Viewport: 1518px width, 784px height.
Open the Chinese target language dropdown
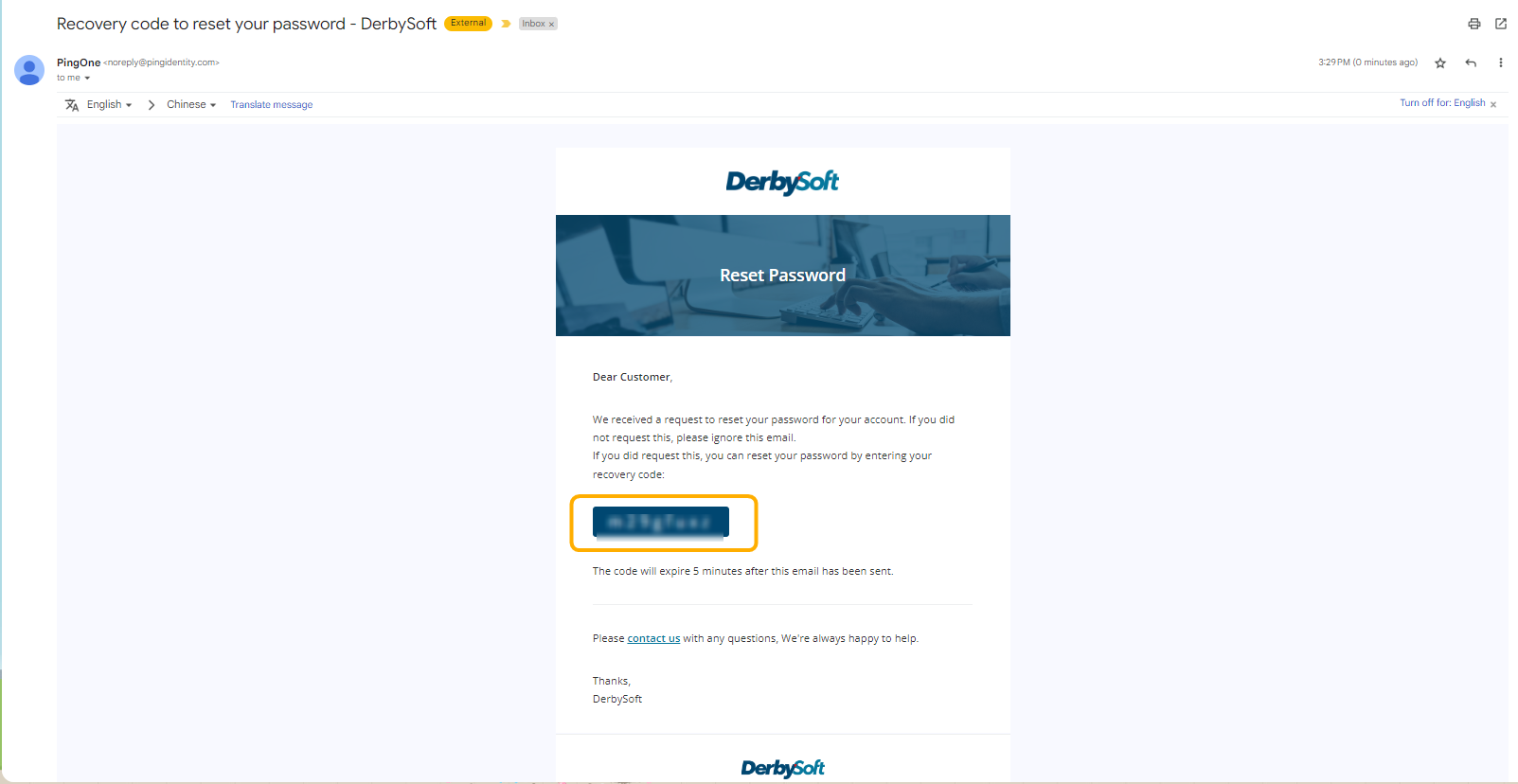pos(191,105)
